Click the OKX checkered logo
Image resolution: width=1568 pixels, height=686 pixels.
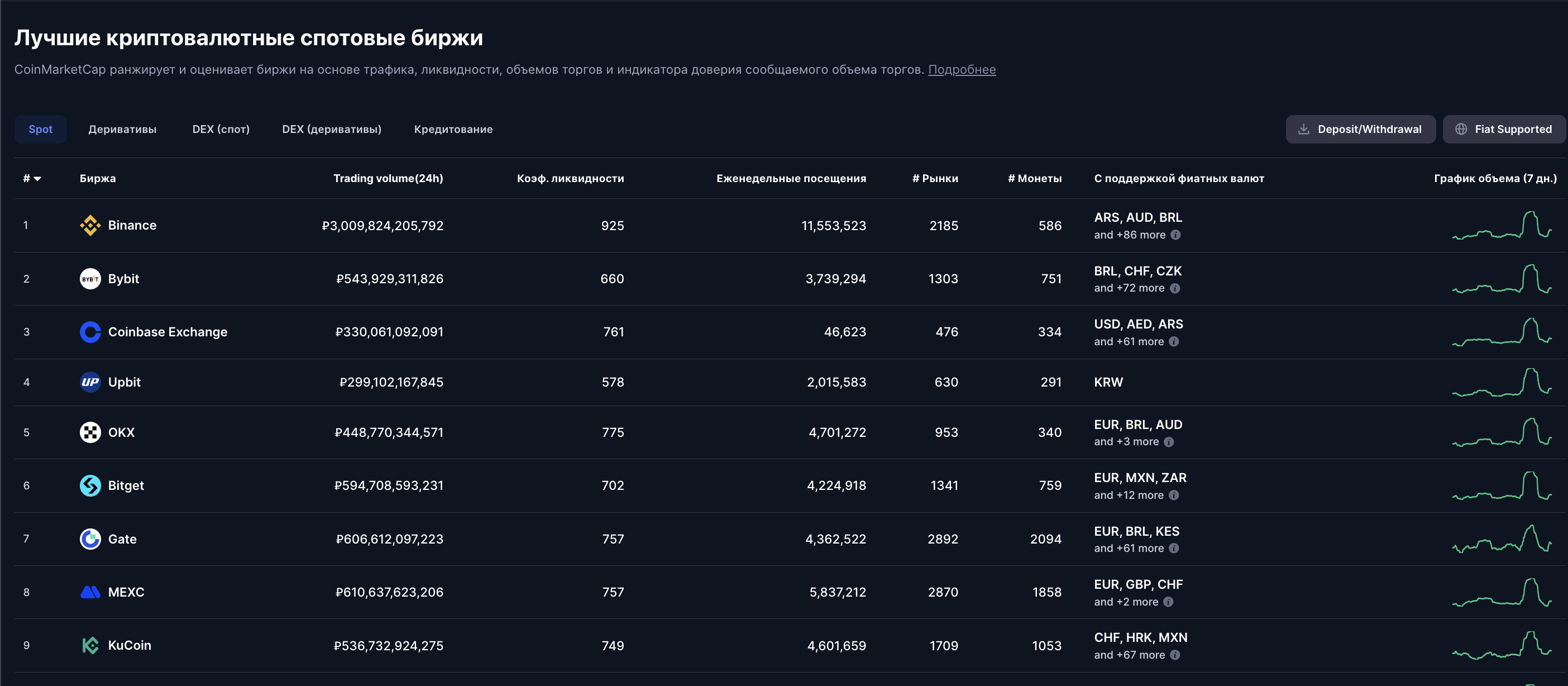pos(90,432)
